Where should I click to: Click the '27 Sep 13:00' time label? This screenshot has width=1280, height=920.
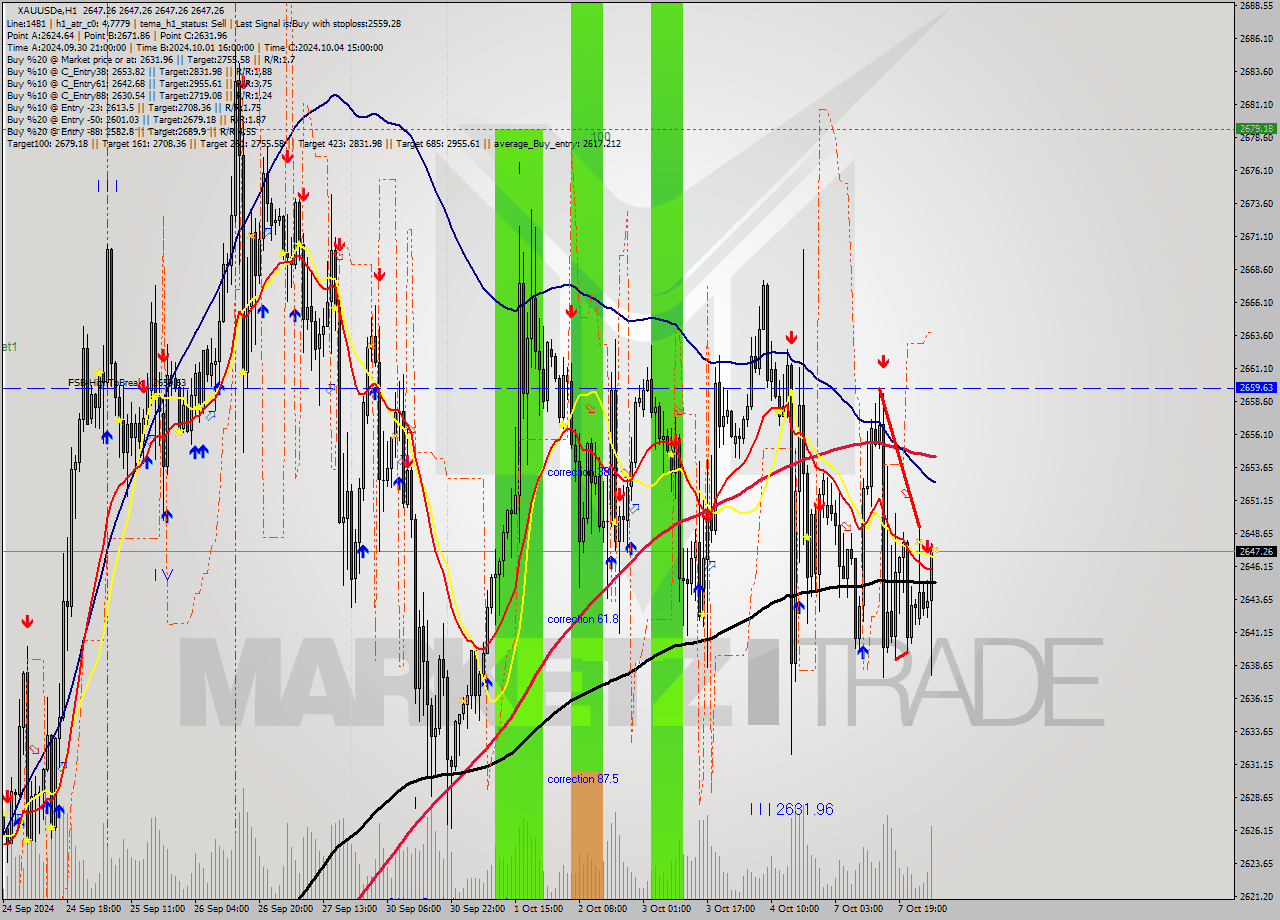tap(349, 909)
